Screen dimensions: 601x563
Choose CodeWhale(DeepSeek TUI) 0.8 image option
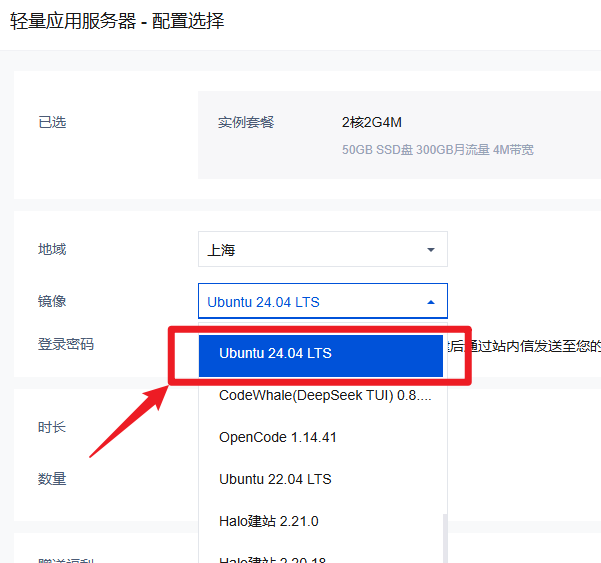[x=323, y=396]
